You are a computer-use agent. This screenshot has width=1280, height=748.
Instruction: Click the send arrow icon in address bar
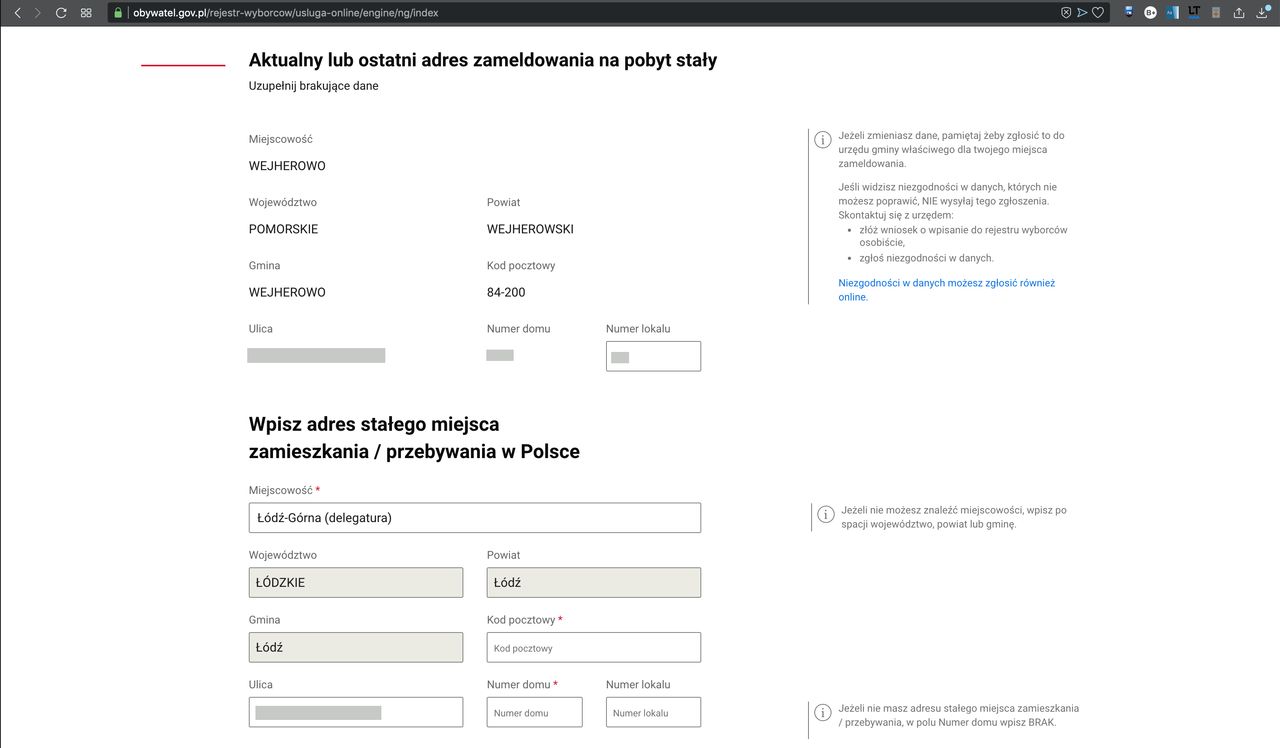pyautogui.click(x=1082, y=13)
